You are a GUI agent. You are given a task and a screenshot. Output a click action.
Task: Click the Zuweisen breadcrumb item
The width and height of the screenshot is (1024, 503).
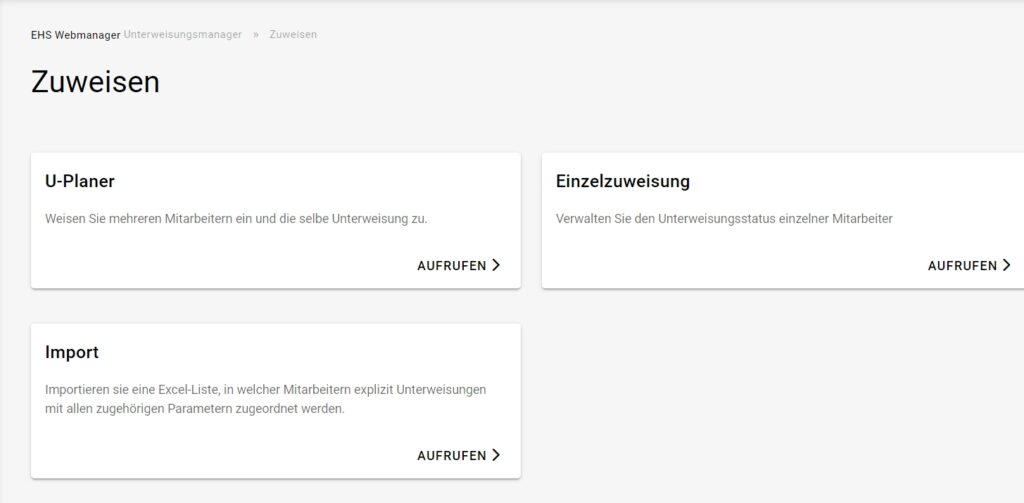pos(293,35)
